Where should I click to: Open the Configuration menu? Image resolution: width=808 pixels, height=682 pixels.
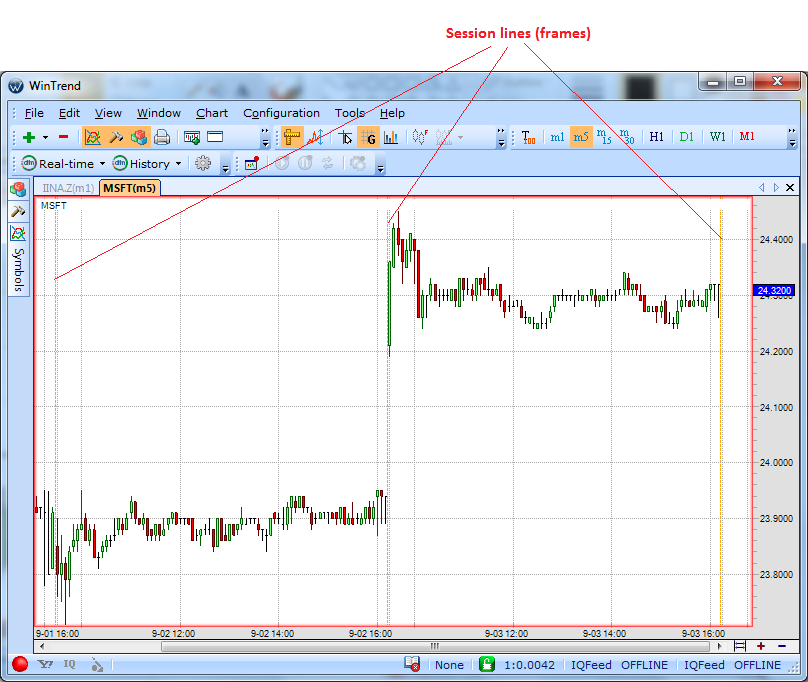281,113
